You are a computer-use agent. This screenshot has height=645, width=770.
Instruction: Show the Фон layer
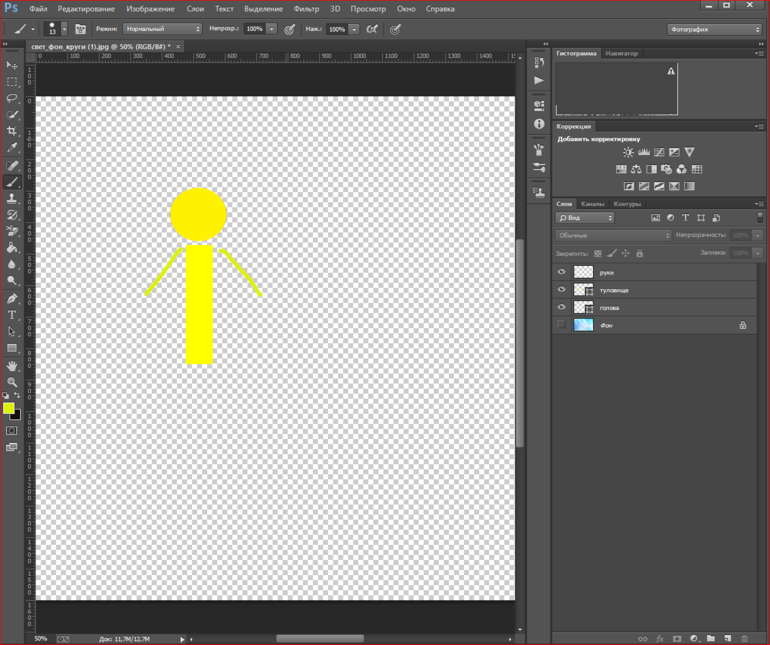[x=562, y=325]
